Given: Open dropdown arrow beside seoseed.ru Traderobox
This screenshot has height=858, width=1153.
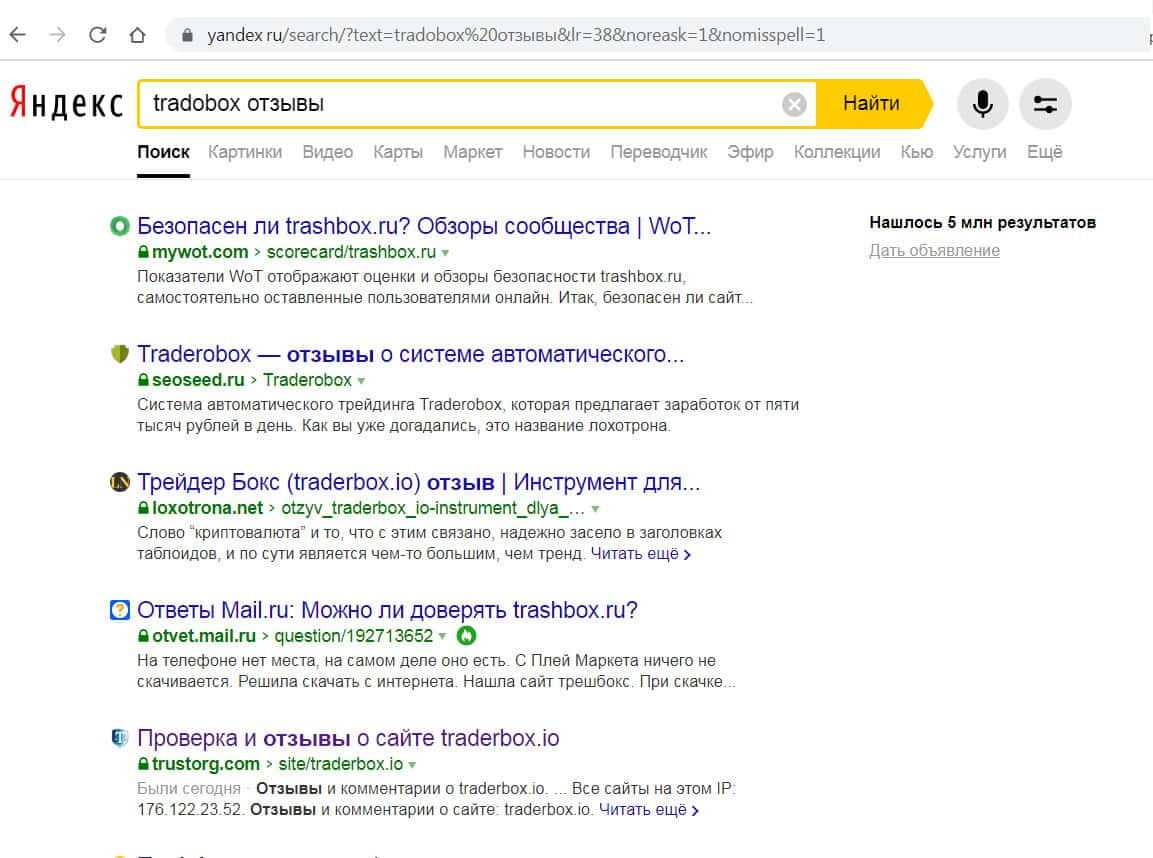Looking at the screenshot, I should (x=362, y=381).
